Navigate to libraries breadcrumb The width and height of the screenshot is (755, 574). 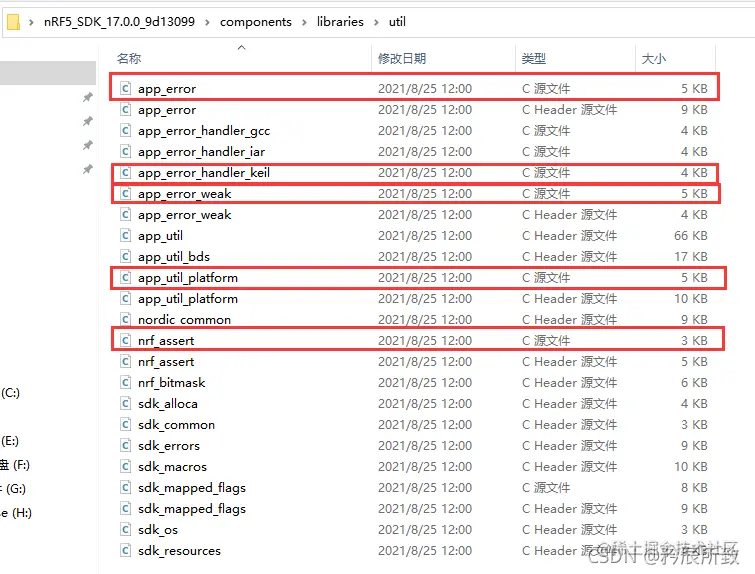click(x=340, y=22)
